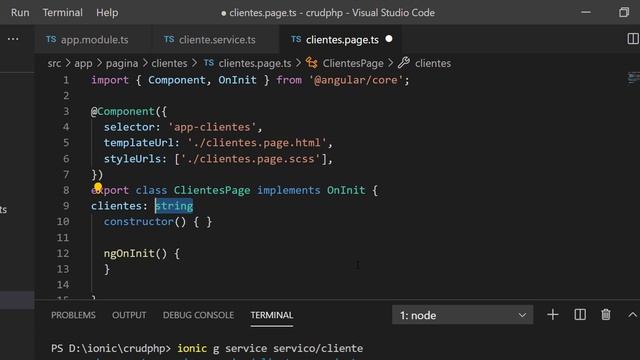This screenshot has width=640, height=360.
Task: Minimize the Visual Studio Code window
Action: tap(586, 12)
